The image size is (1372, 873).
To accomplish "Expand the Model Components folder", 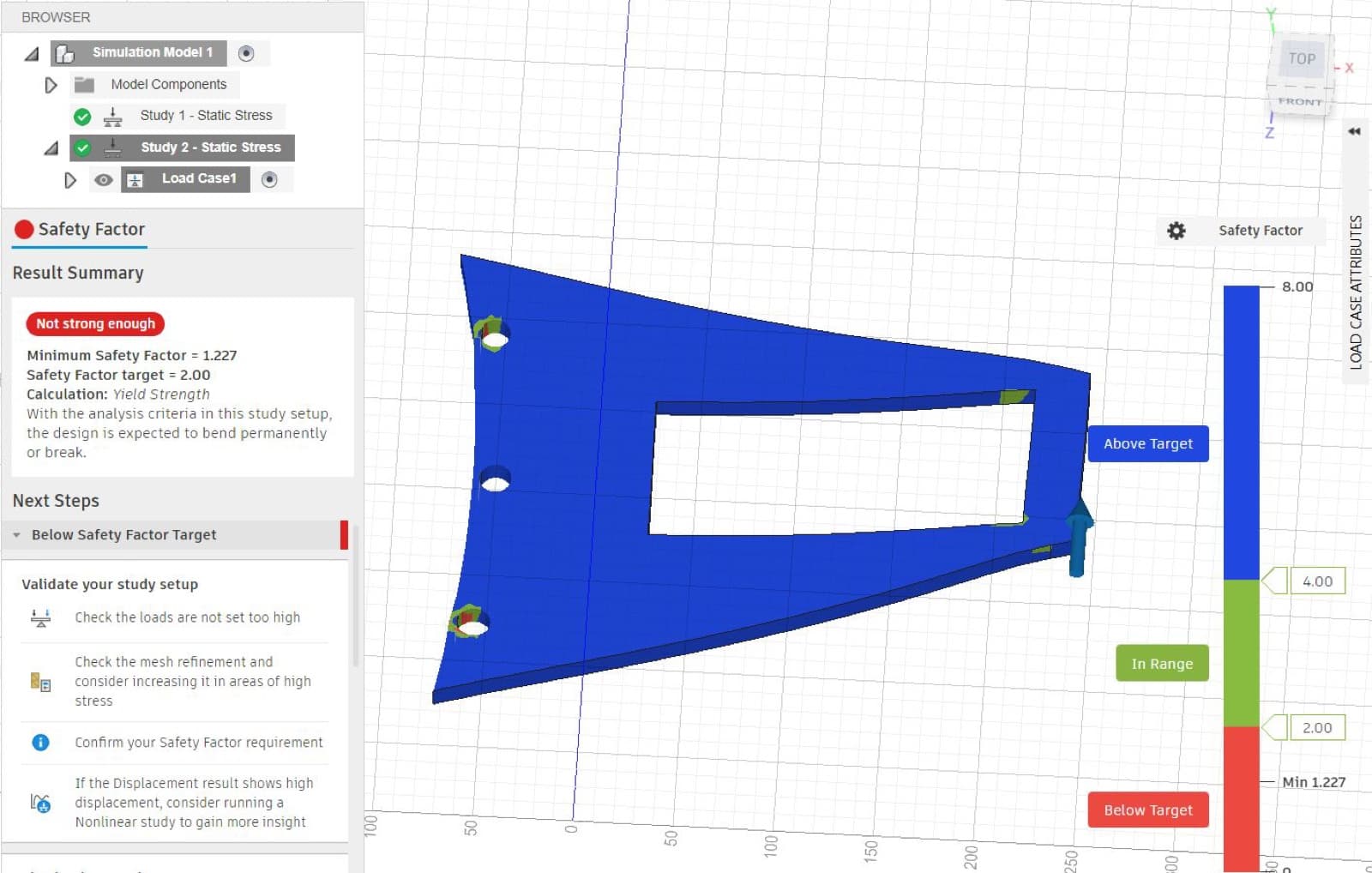I will coord(51,85).
